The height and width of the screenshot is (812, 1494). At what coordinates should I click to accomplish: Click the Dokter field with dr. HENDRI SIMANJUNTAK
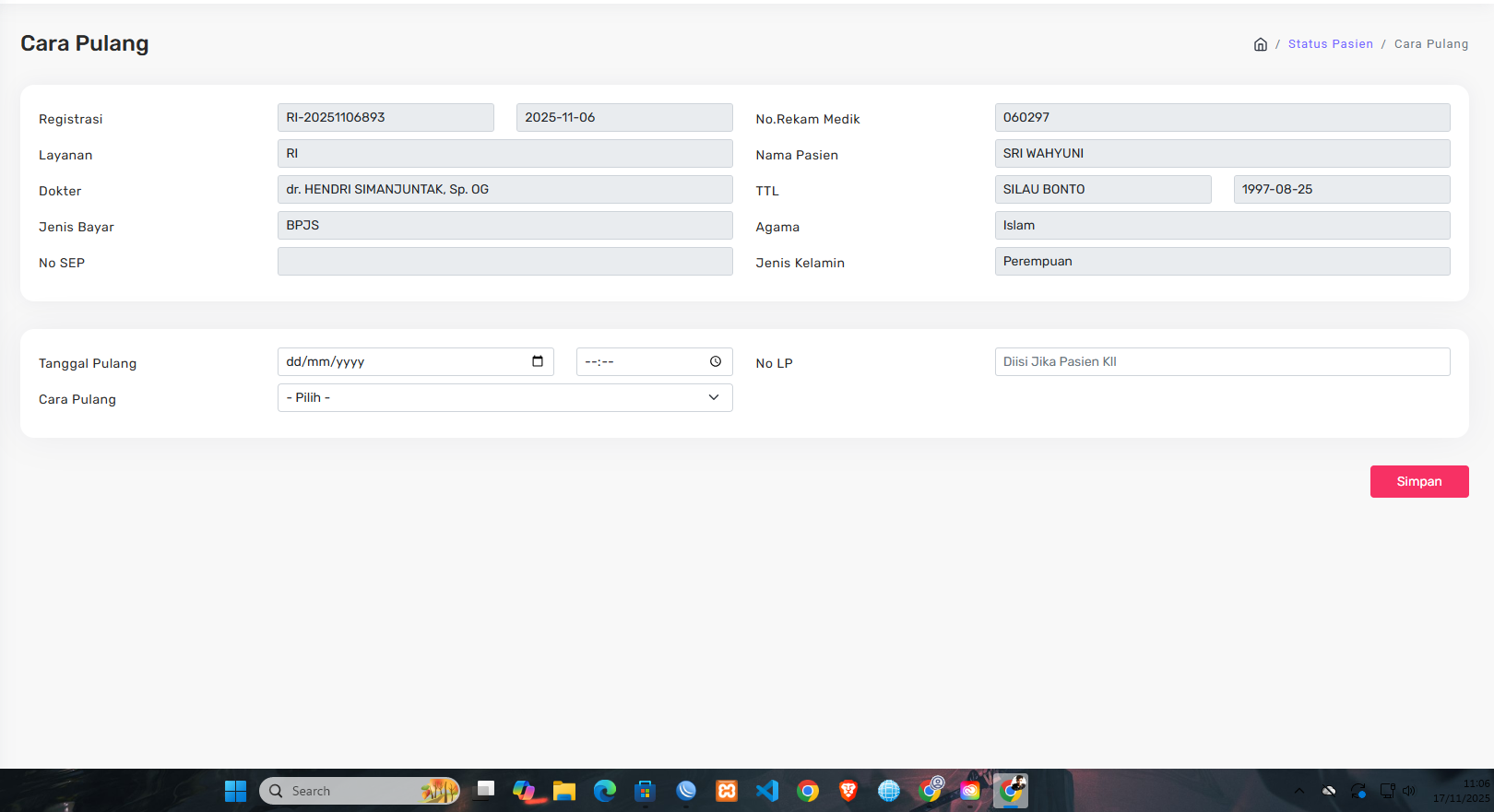pos(505,190)
